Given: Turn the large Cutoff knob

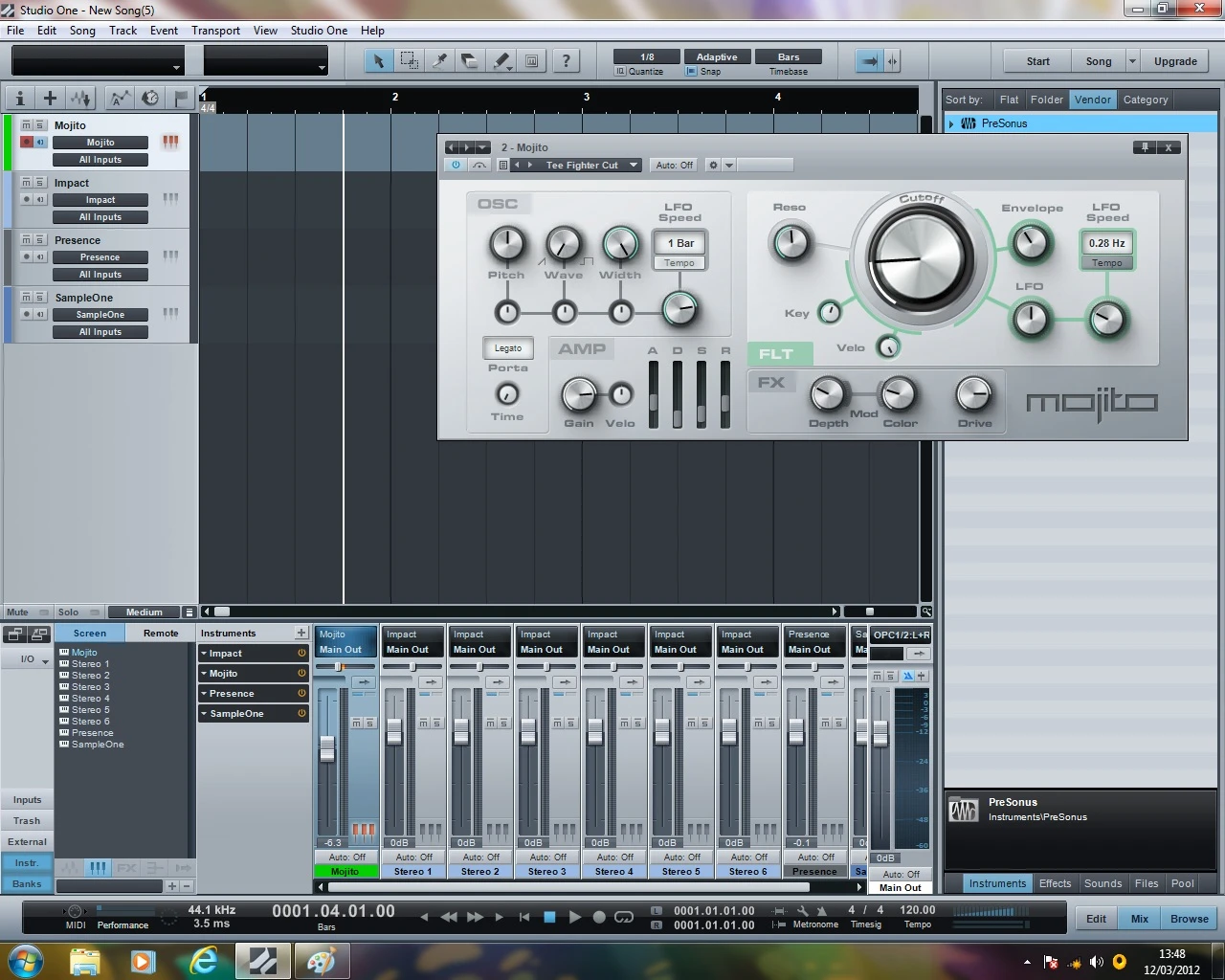Looking at the screenshot, I should (921, 260).
